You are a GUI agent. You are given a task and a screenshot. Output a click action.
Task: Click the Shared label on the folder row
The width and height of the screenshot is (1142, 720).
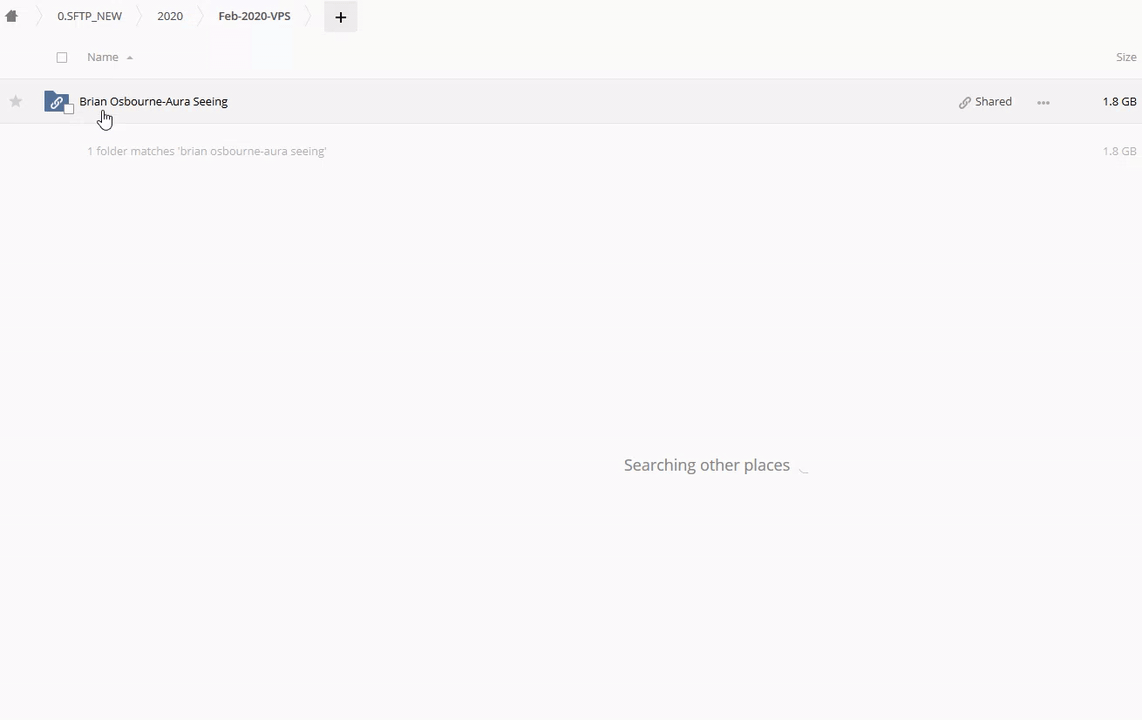993,101
